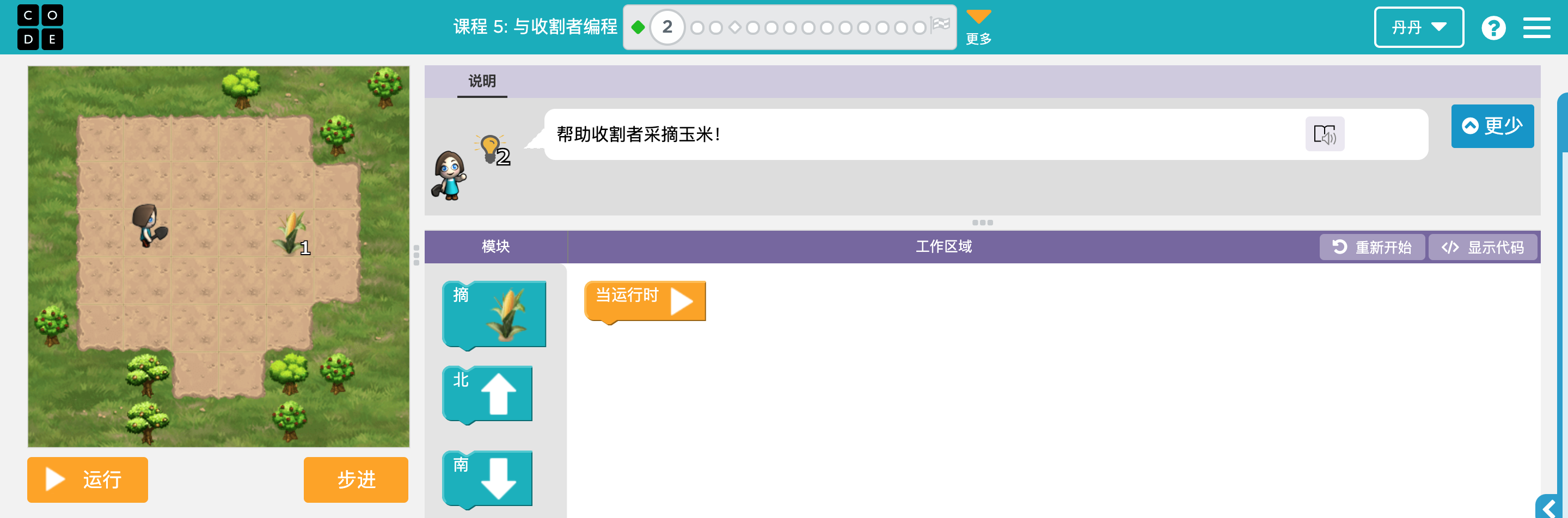This screenshot has height=518, width=1568.
Task: Click the three-dot horizontal resize handle
Action: point(982,223)
